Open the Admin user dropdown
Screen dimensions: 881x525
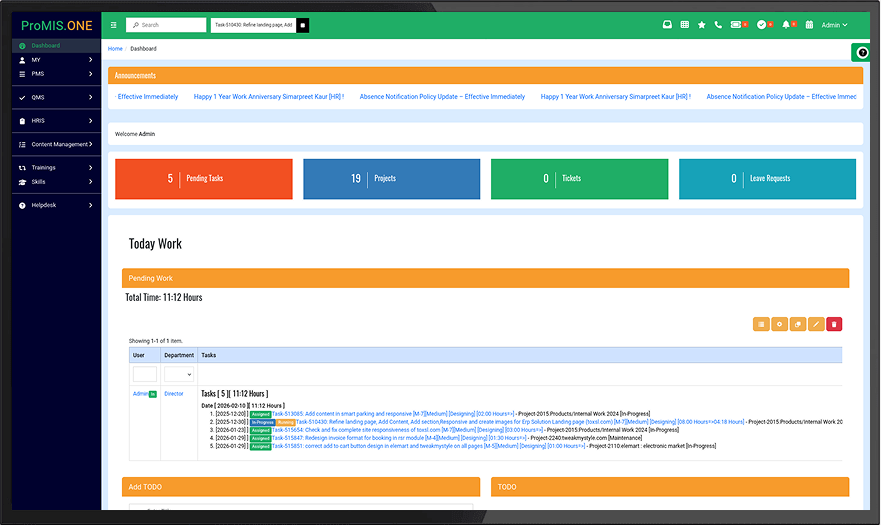[834, 24]
